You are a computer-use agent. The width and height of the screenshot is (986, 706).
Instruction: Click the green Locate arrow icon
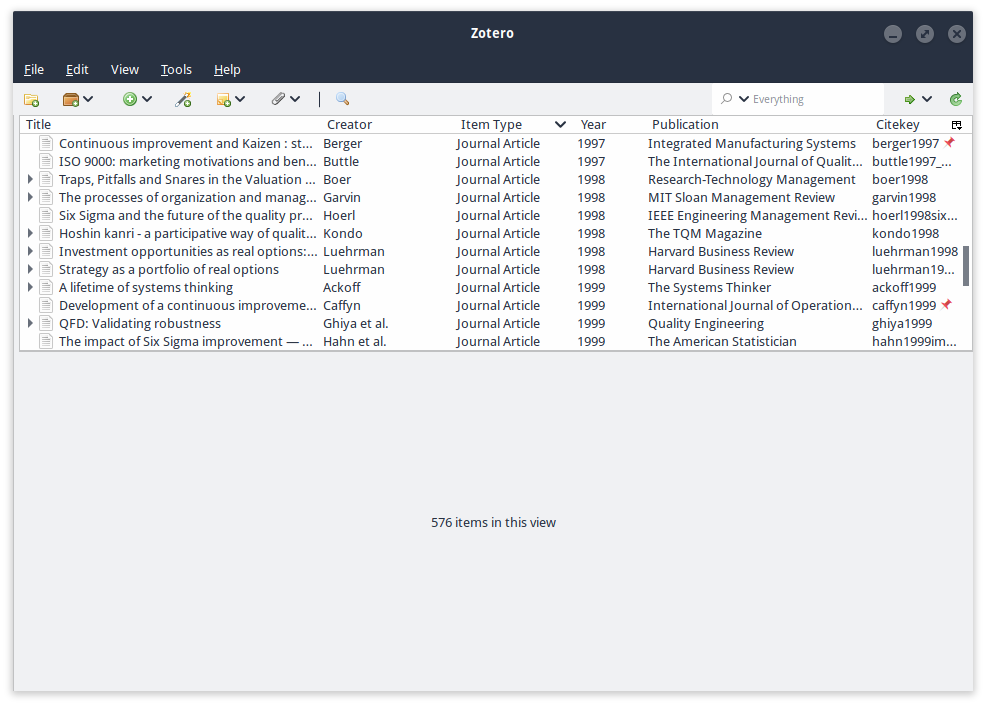pyautogui.click(x=911, y=99)
